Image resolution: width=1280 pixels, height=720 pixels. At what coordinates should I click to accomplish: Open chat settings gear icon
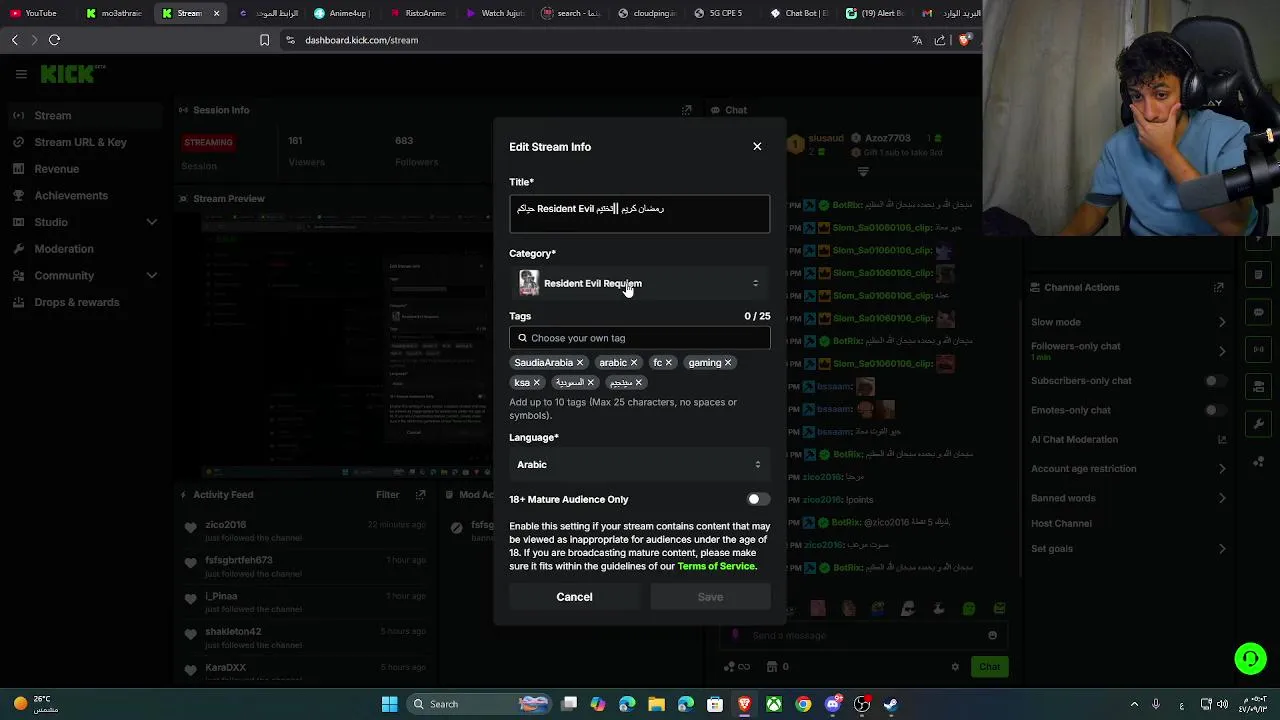coord(955,667)
